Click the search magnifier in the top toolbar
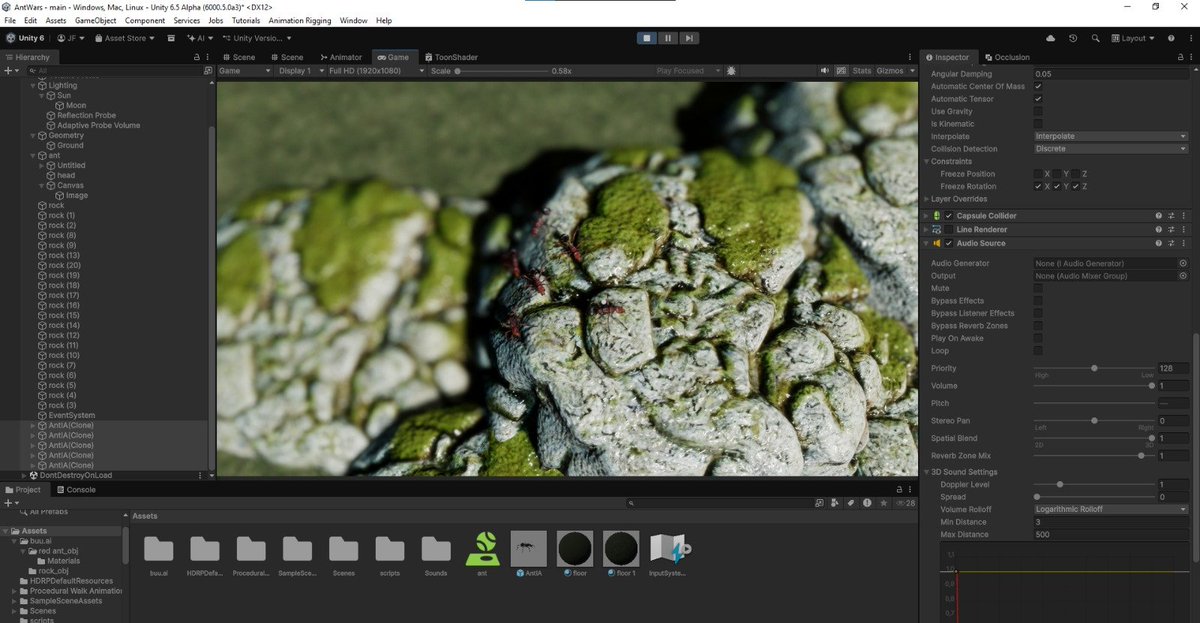 click(1095, 38)
